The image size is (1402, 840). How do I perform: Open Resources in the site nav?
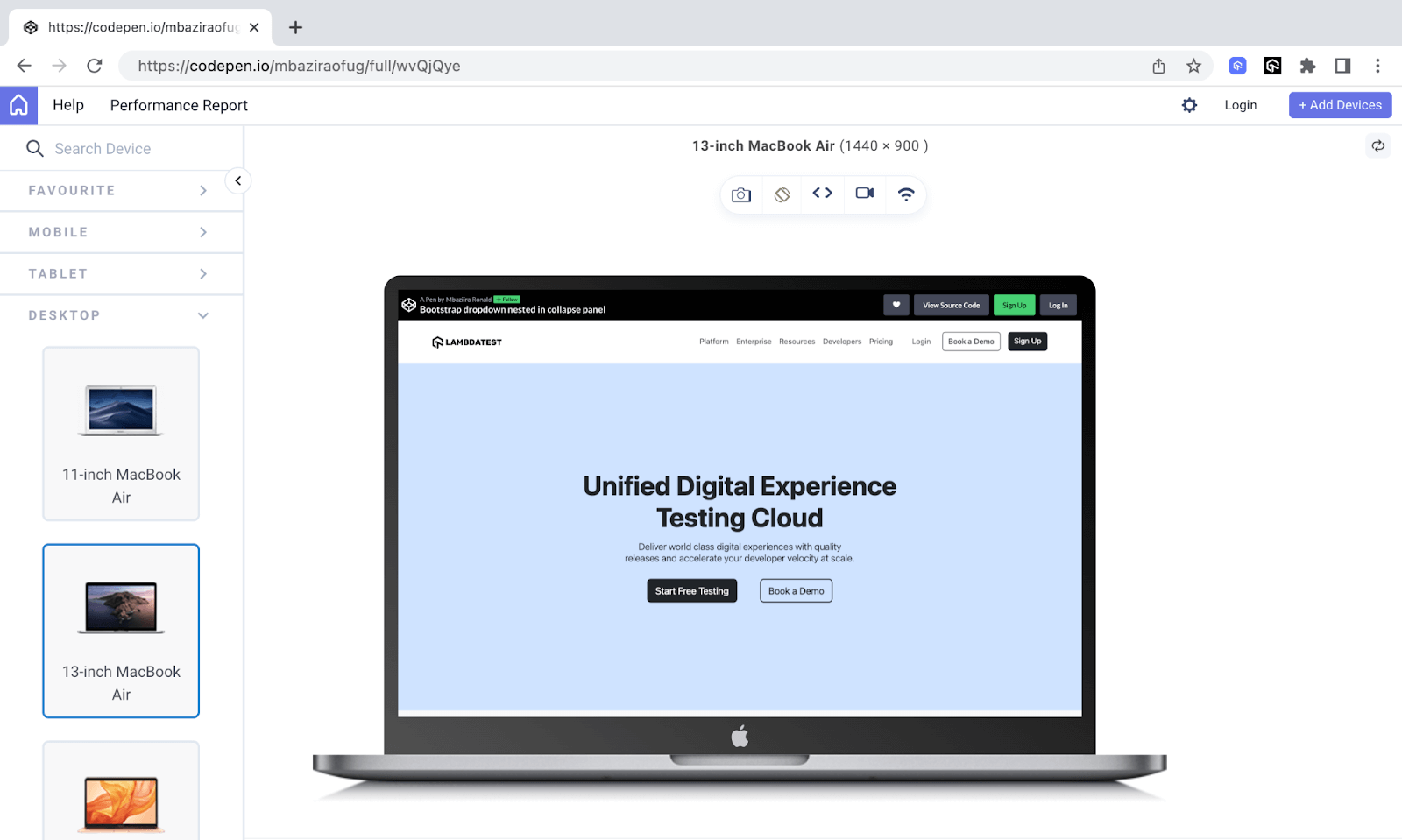pyautogui.click(x=797, y=342)
